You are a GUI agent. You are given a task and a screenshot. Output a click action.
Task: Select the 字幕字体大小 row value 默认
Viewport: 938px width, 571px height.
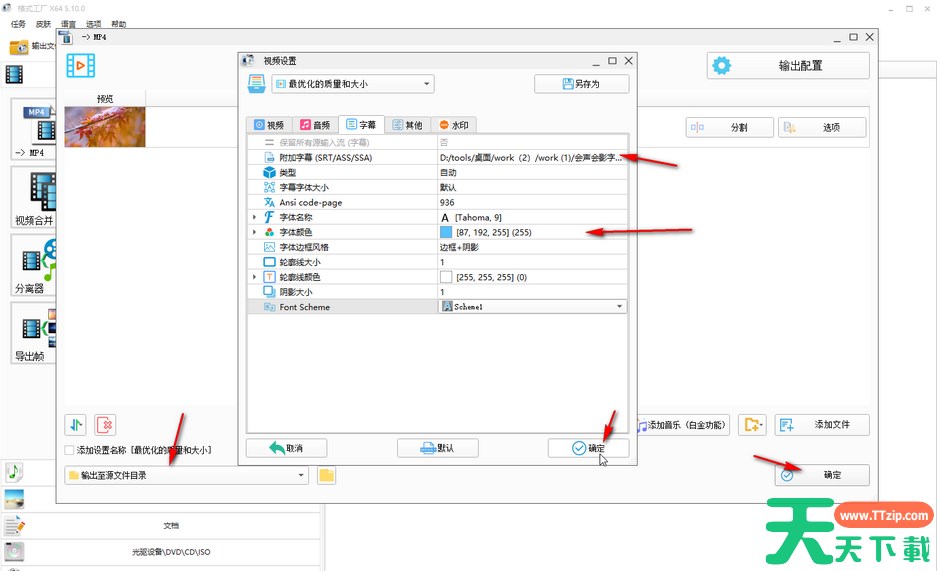point(532,187)
